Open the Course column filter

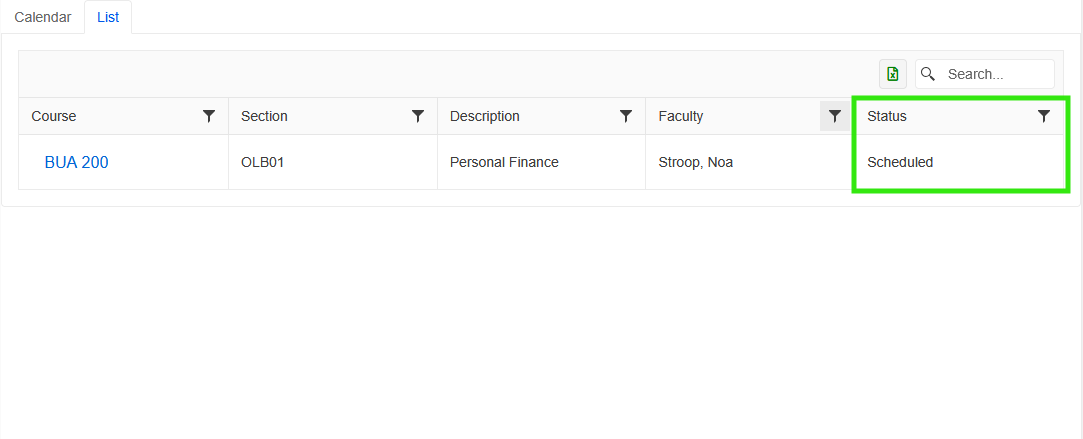[x=209, y=116]
